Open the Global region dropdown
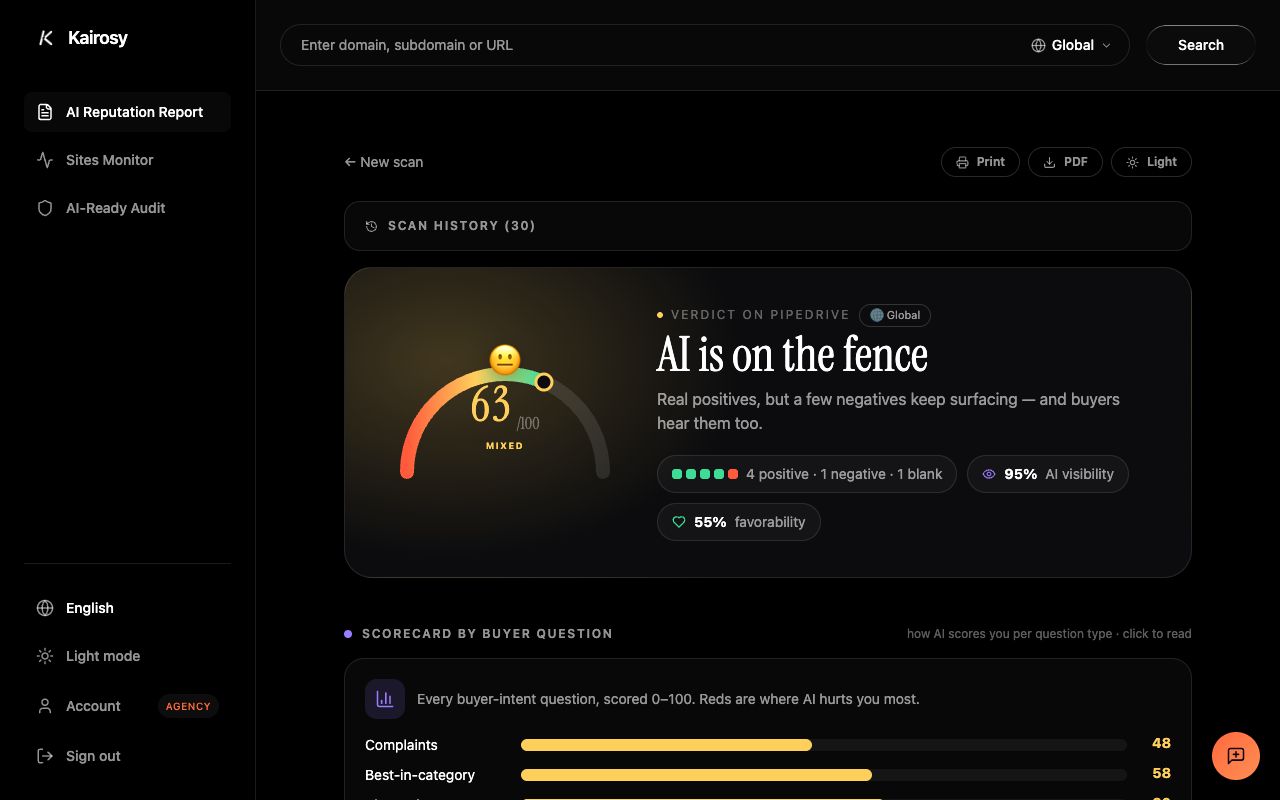Image resolution: width=1280 pixels, height=800 pixels. 1071,45
